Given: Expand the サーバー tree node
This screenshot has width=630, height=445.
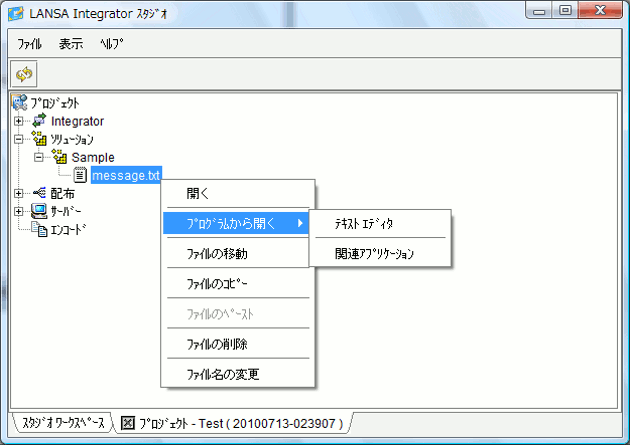Looking at the screenshot, I should [x=18, y=211].
